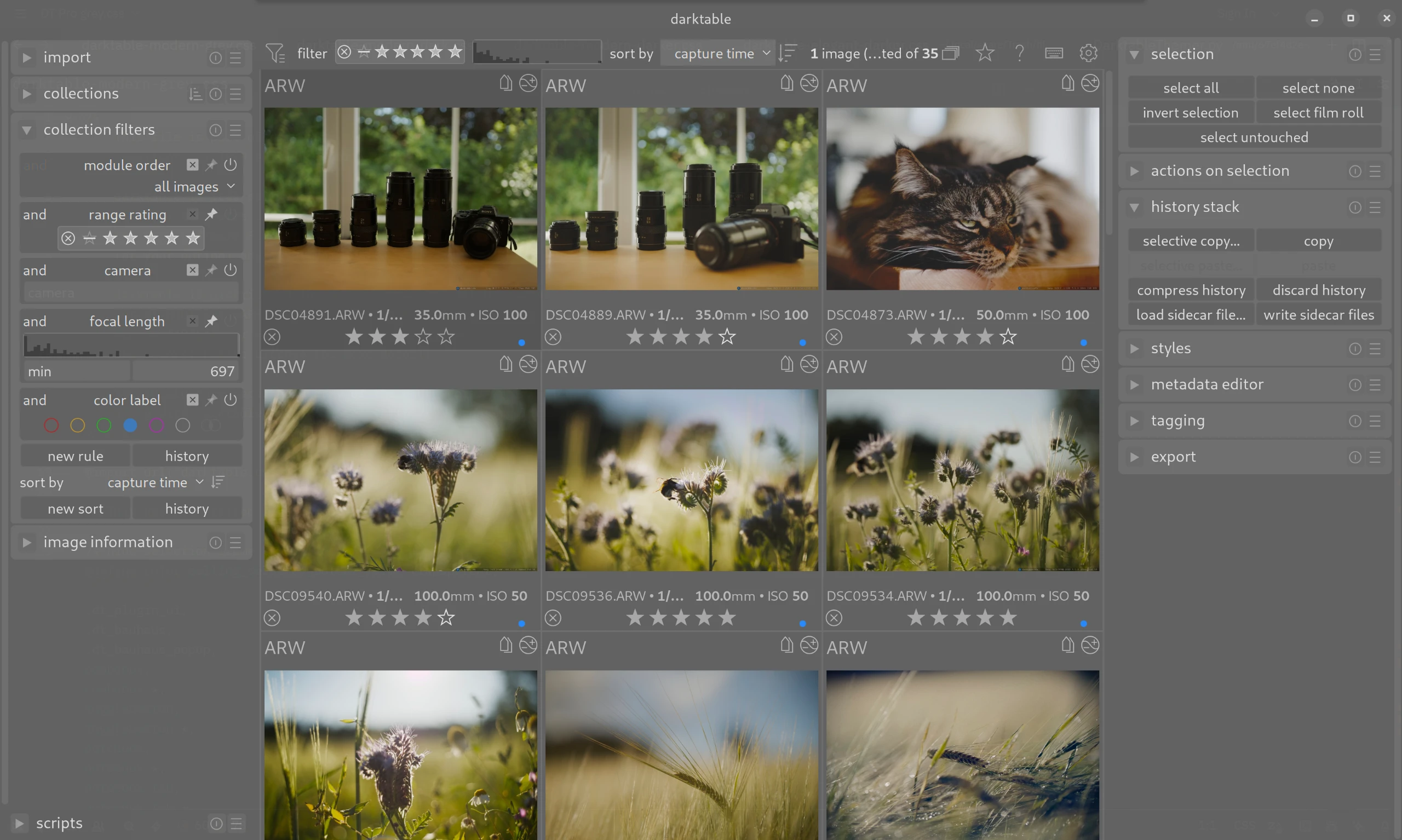Click the star overlays toggle in top bar
This screenshot has height=840, width=1402.
[x=985, y=53]
